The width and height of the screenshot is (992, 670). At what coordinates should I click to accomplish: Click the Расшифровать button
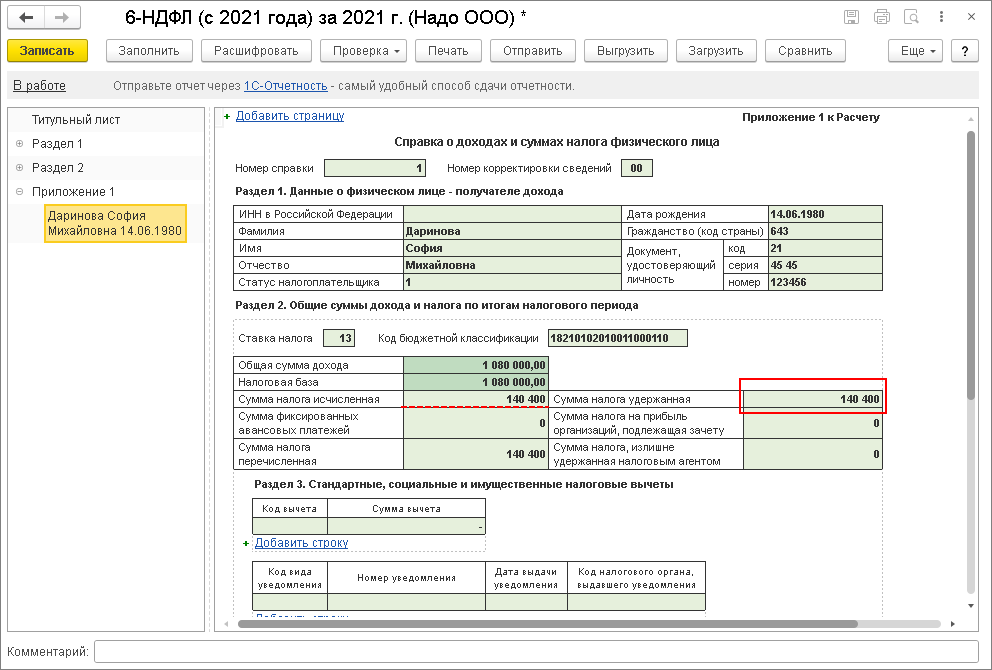click(x=256, y=51)
